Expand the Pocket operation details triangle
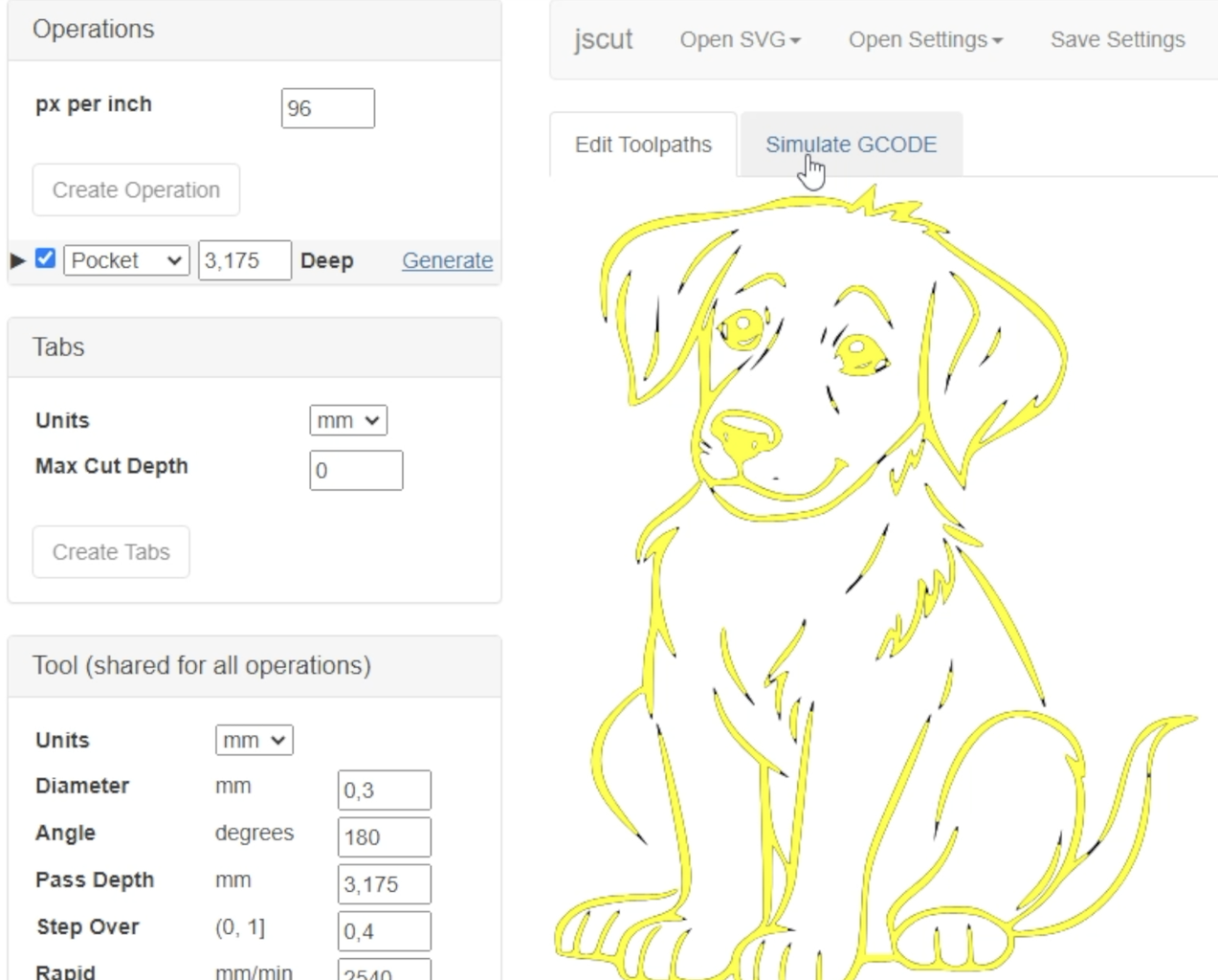The image size is (1218, 980). (17, 260)
